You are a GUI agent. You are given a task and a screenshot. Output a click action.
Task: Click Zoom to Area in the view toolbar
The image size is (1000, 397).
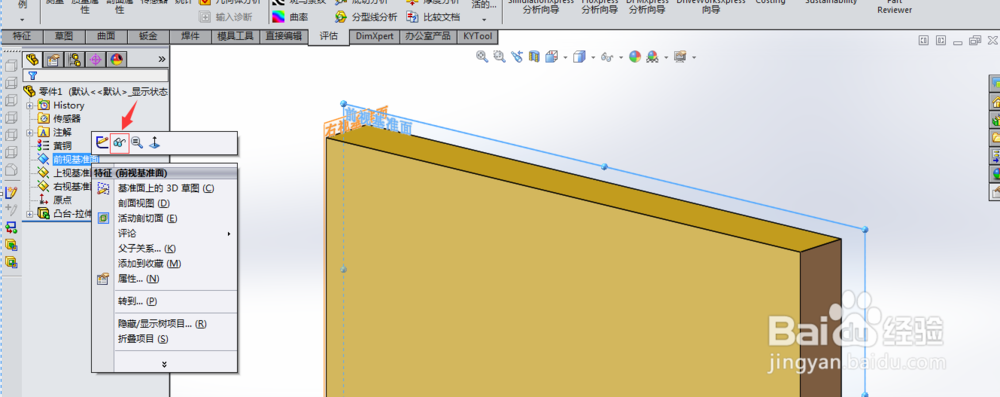(x=499, y=57)
